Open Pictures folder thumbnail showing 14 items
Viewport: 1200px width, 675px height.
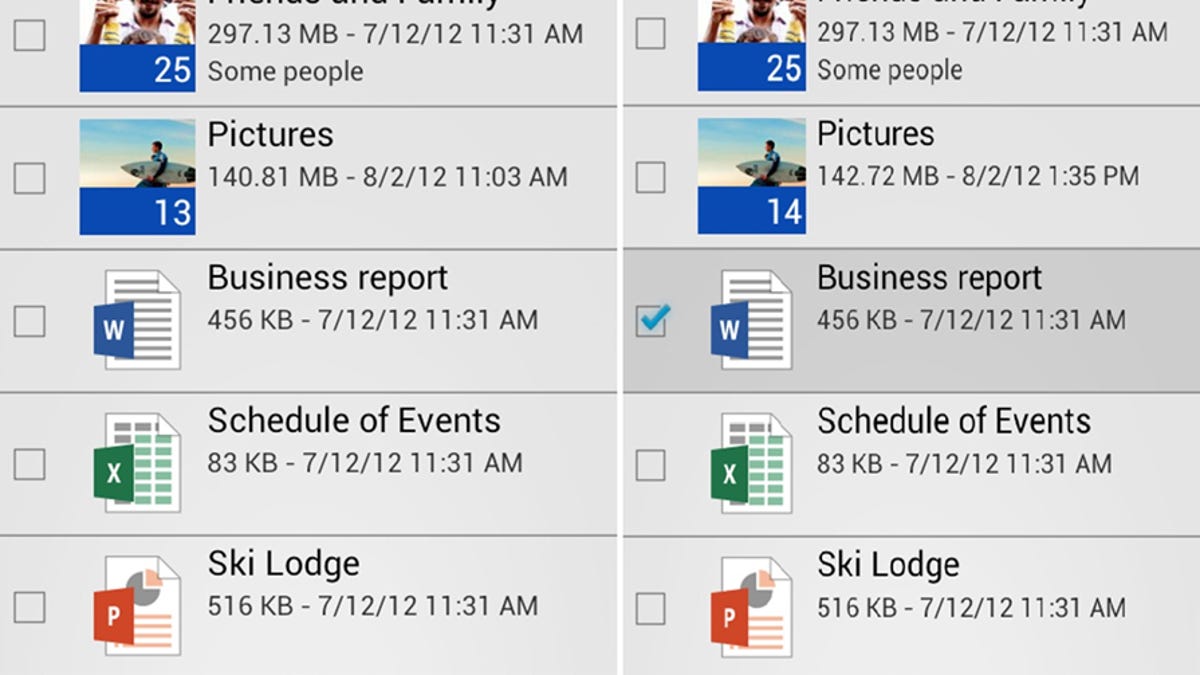pyautogui.click(x=751, y=177)
